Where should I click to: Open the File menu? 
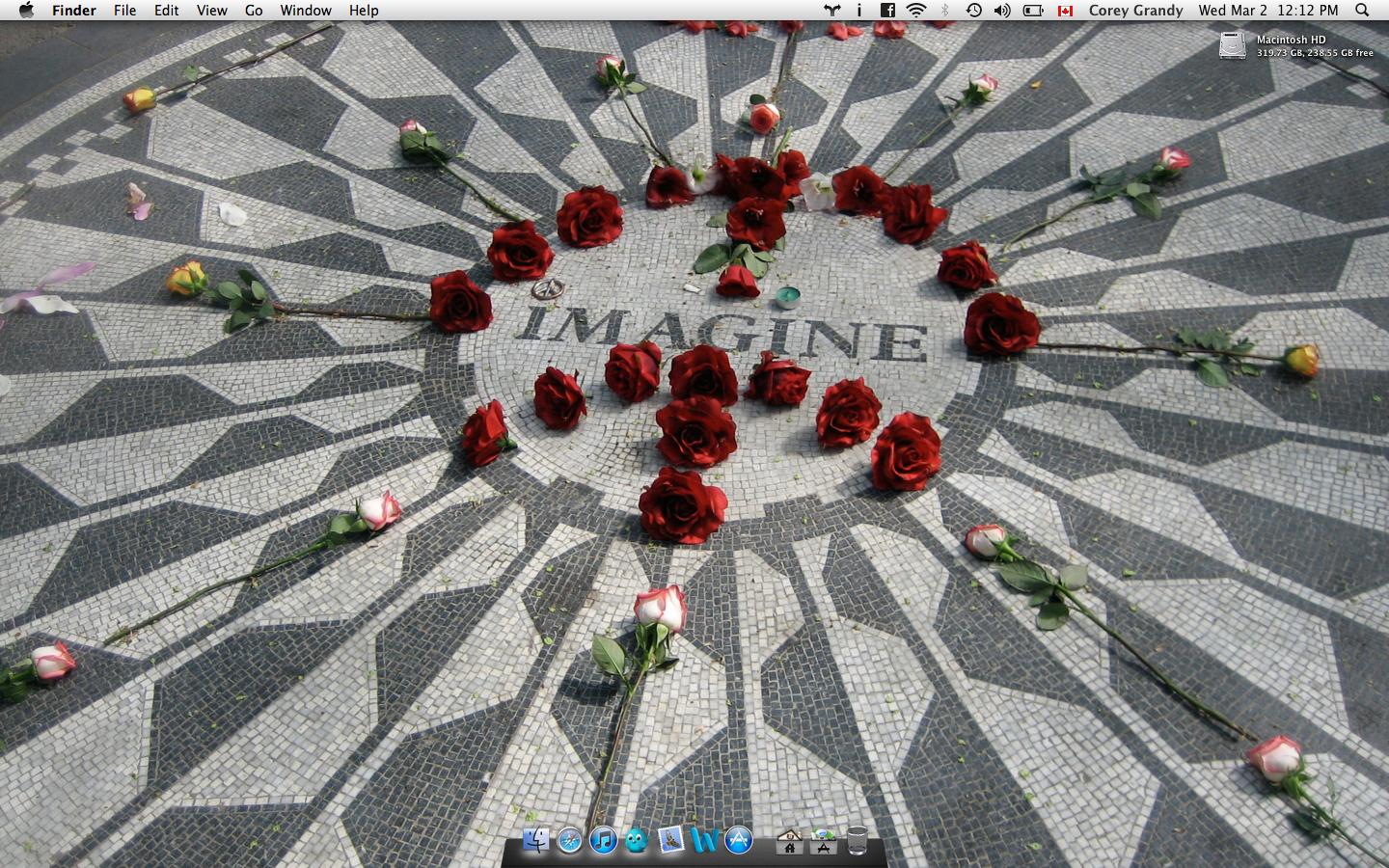124,10
